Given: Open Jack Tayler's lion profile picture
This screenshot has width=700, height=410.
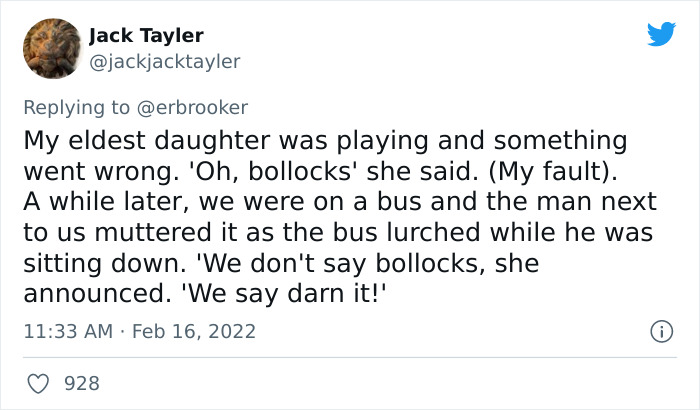Looking at the screenshot, I should [51, 48].
